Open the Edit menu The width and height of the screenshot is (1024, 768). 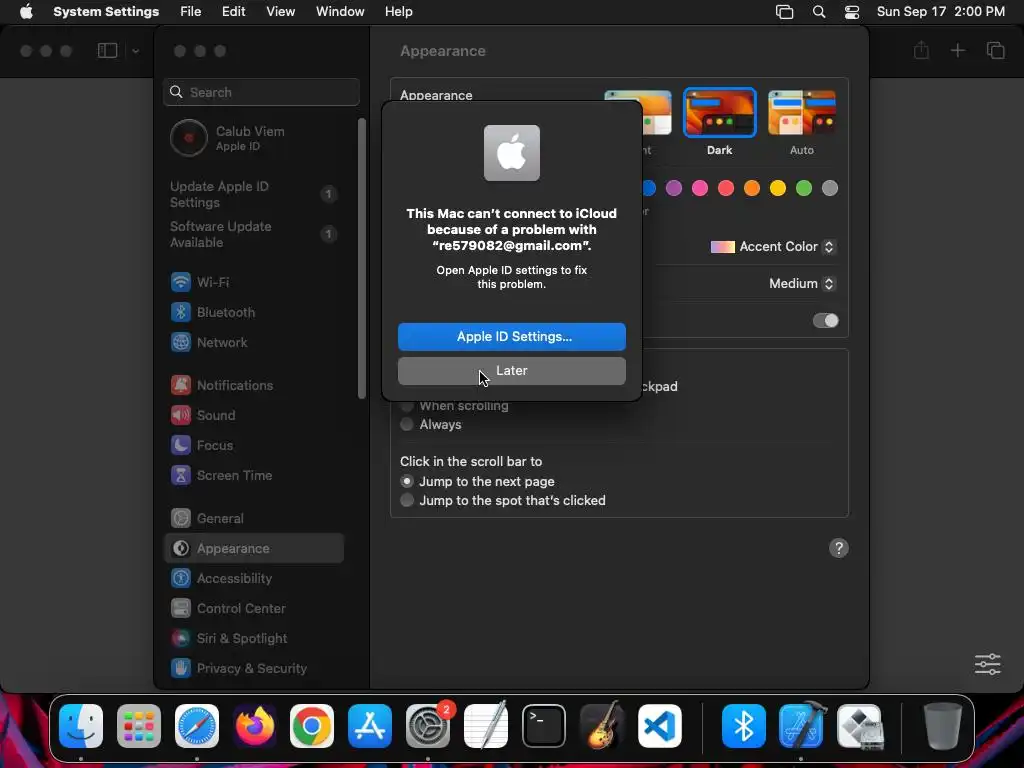tap(233, 12)
